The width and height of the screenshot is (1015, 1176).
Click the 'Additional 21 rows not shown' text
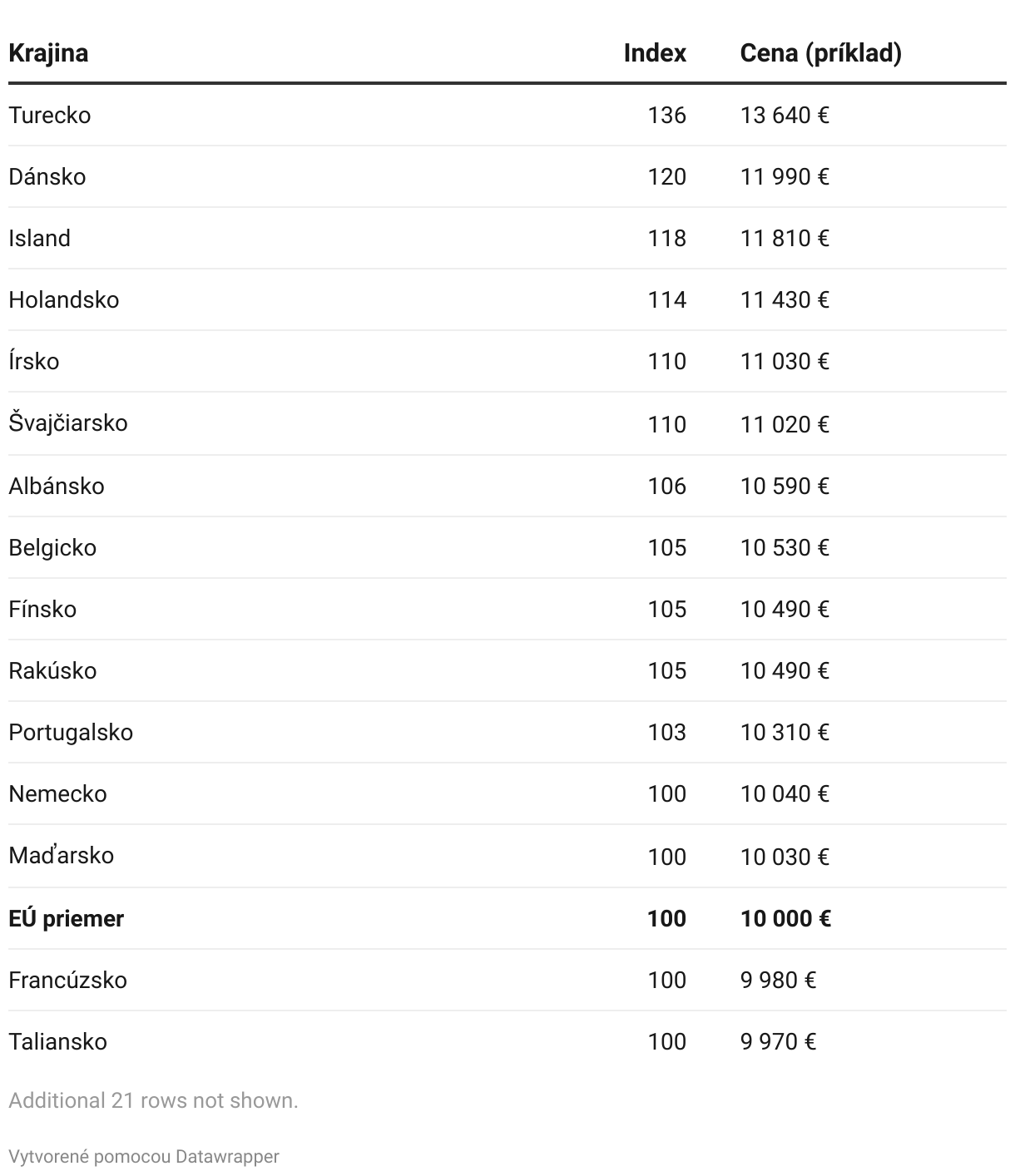click(x=153, y=1100)
